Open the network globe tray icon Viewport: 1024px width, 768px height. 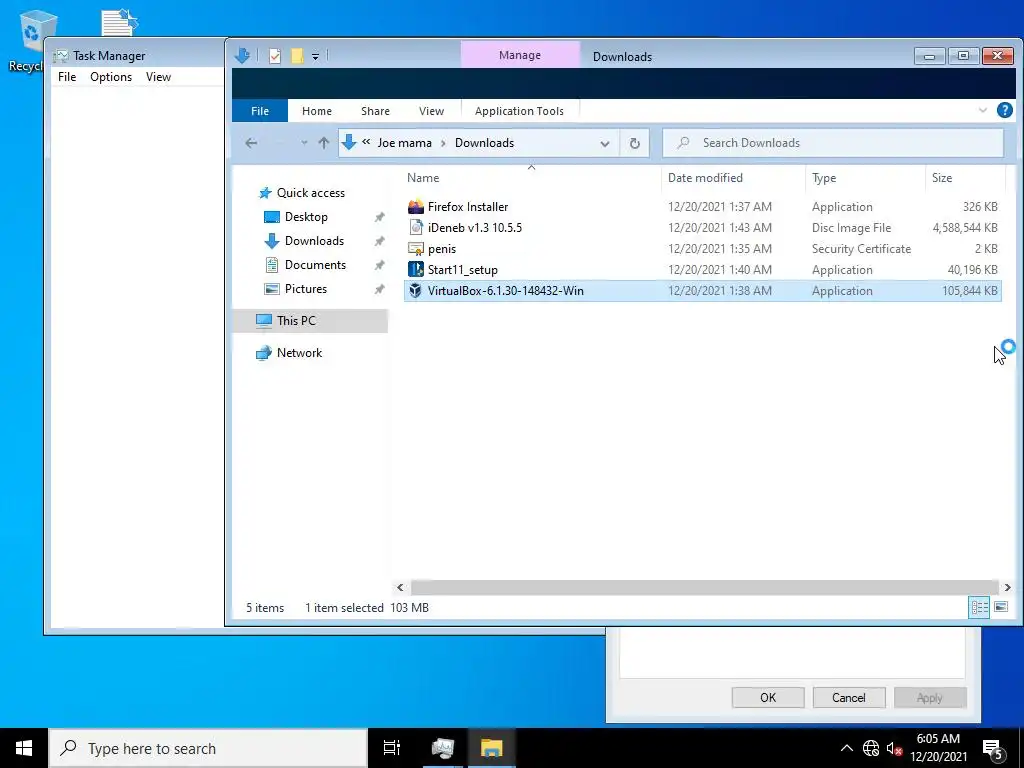point(871,748)
